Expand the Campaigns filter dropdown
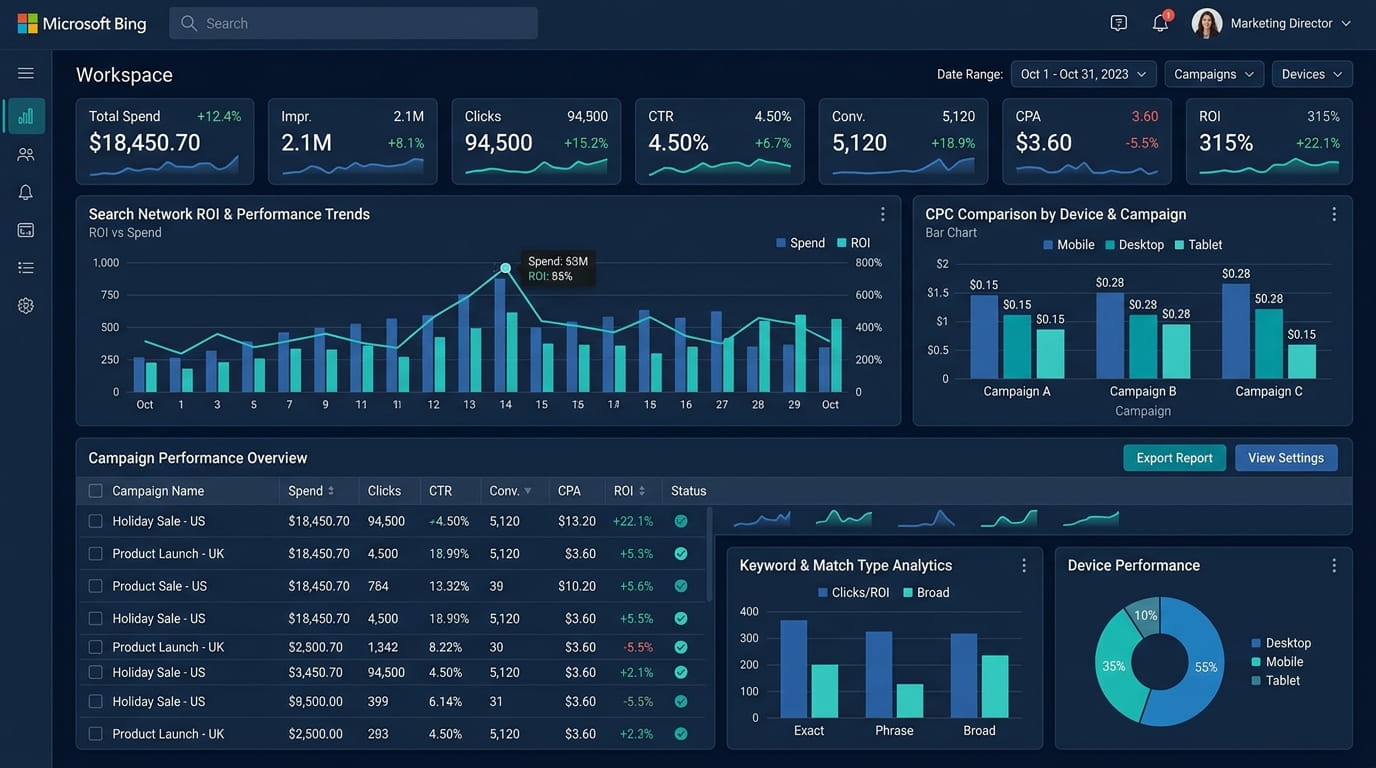 tap(1214, 74)
